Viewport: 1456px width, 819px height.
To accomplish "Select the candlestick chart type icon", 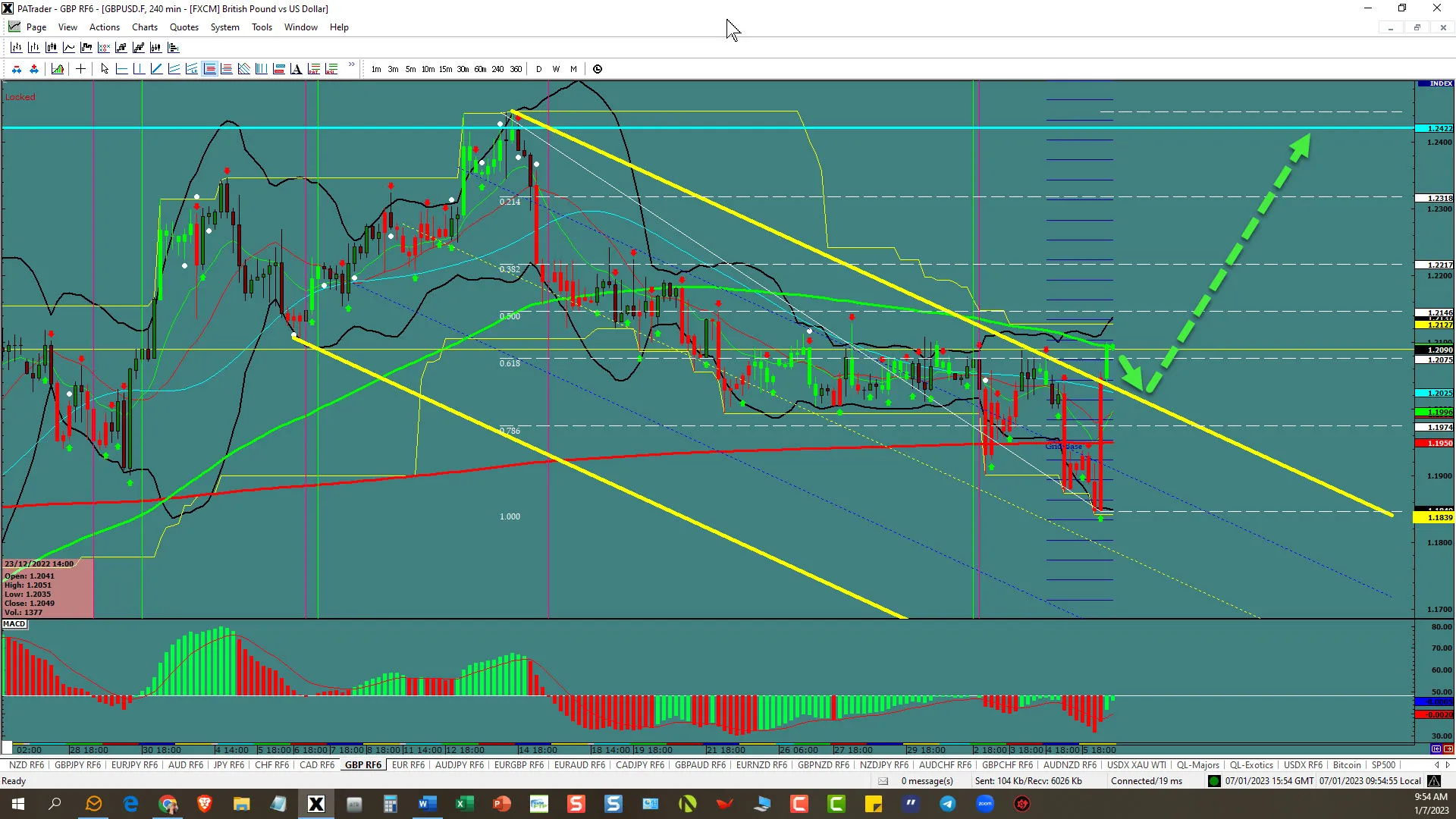I will [x=51, y=48].
